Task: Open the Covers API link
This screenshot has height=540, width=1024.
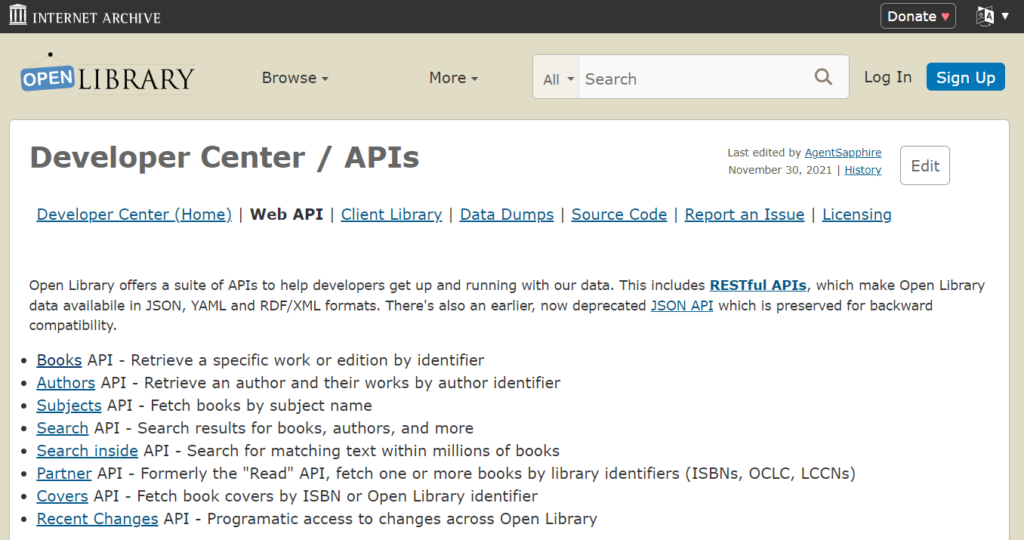Action: (62, 496)
